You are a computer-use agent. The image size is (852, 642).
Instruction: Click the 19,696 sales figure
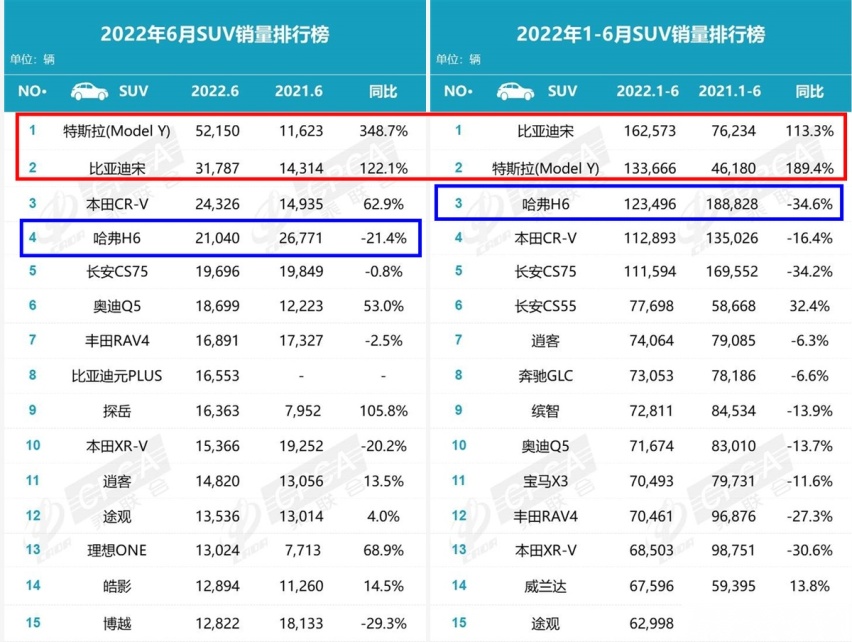(x=217, y=271)
